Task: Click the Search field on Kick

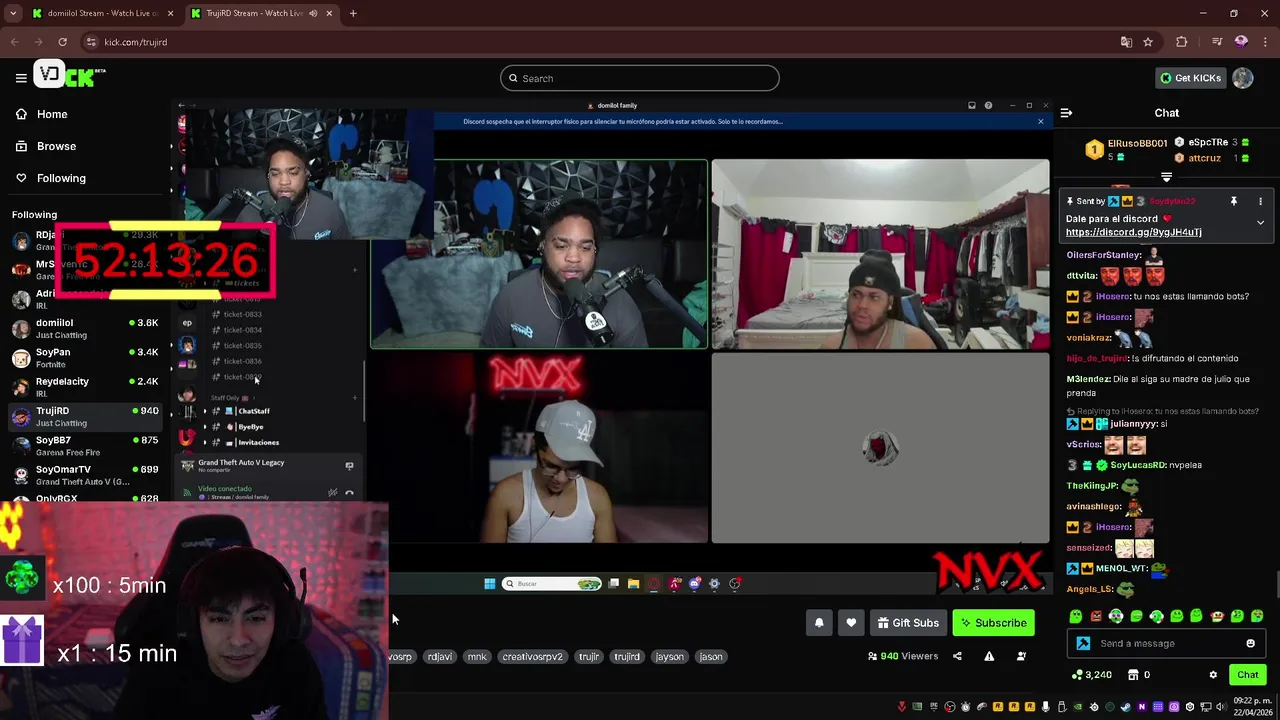Action: pyautogui.click(x=640, y=78)
